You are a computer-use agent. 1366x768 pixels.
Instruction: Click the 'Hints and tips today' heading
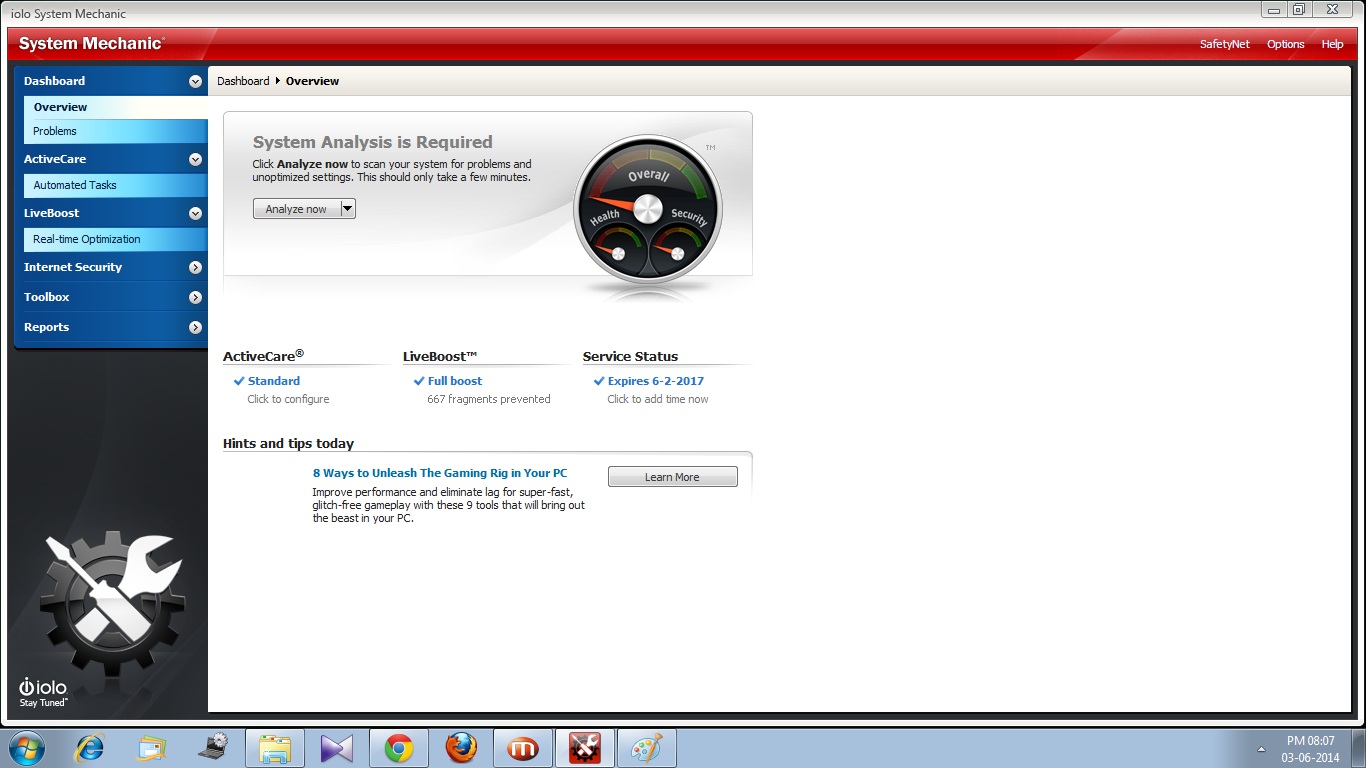pyautogui.click(x=288, y=443)
